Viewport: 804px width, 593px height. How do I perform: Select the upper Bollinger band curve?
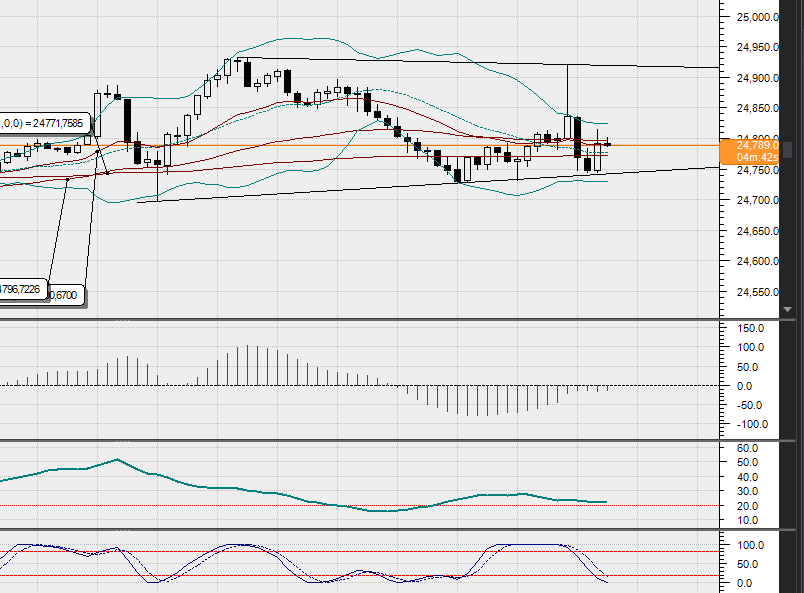coord(300,40)
